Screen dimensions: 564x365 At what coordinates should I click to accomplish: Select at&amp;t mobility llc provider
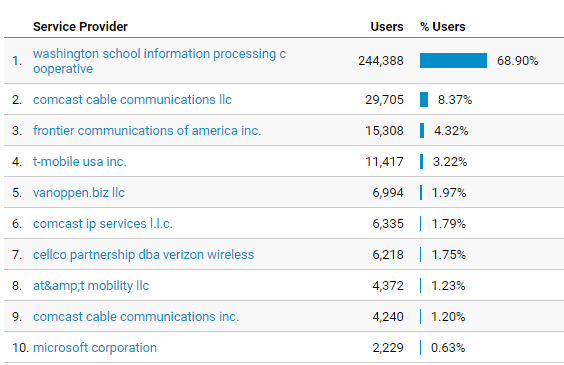point(91,286)
